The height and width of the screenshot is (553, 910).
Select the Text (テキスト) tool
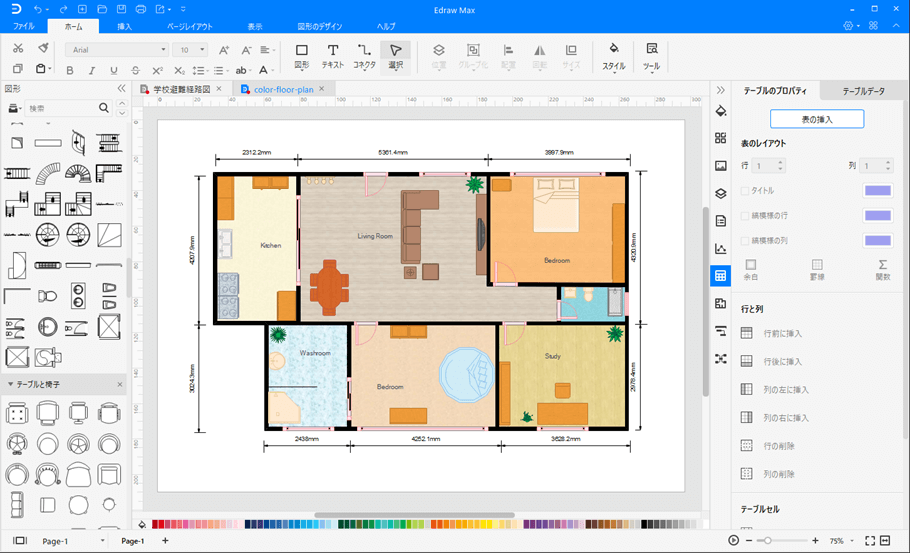[333, 57]
